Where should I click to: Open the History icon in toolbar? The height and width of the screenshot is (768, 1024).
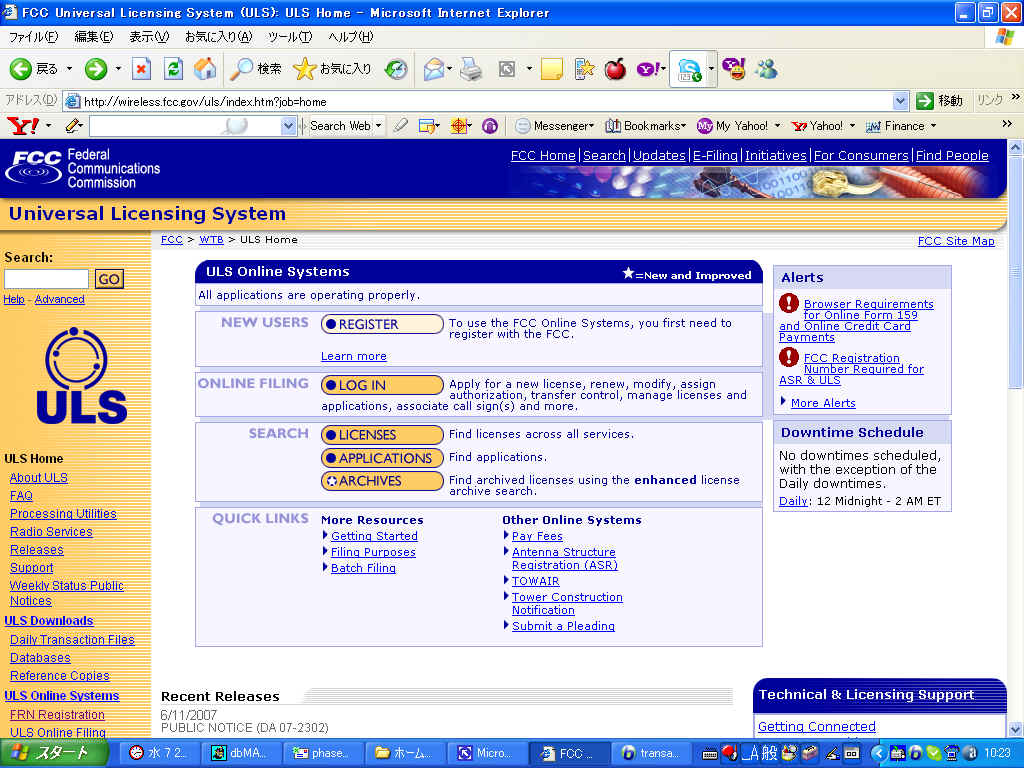click(x=396, y=69)
